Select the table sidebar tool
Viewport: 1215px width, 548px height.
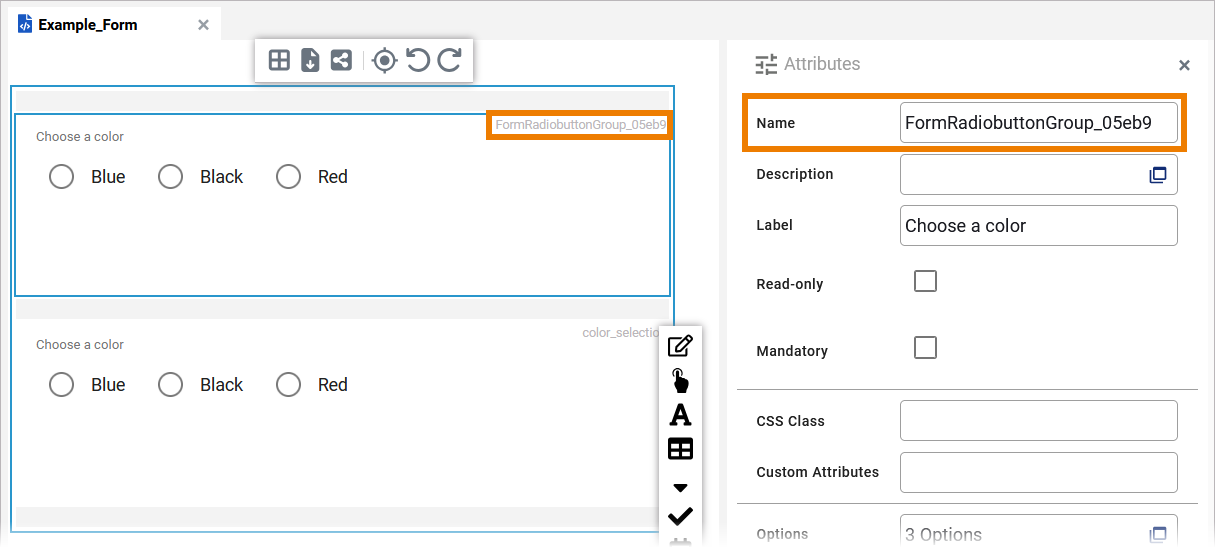[x=680, y=449]
